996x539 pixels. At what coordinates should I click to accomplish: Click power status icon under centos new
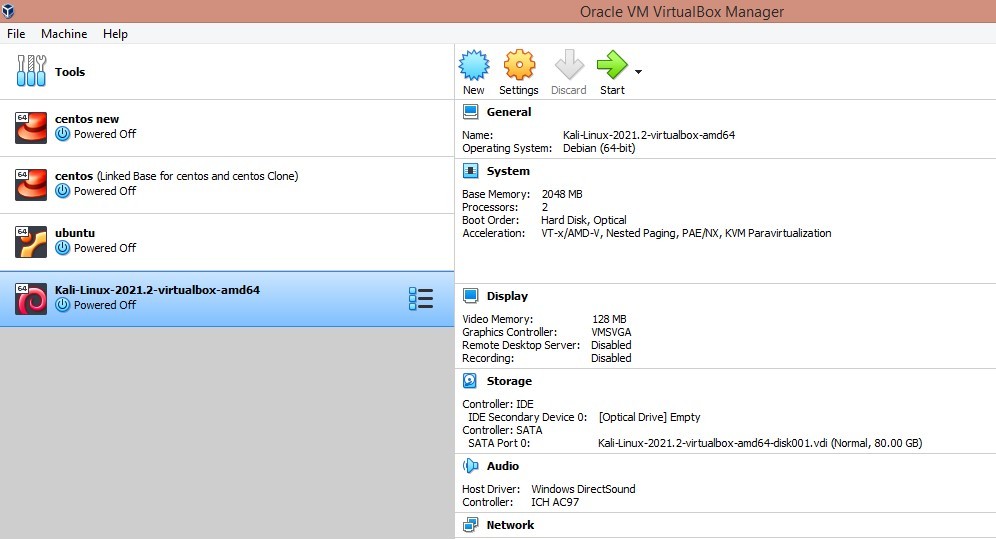pos(62,134)
